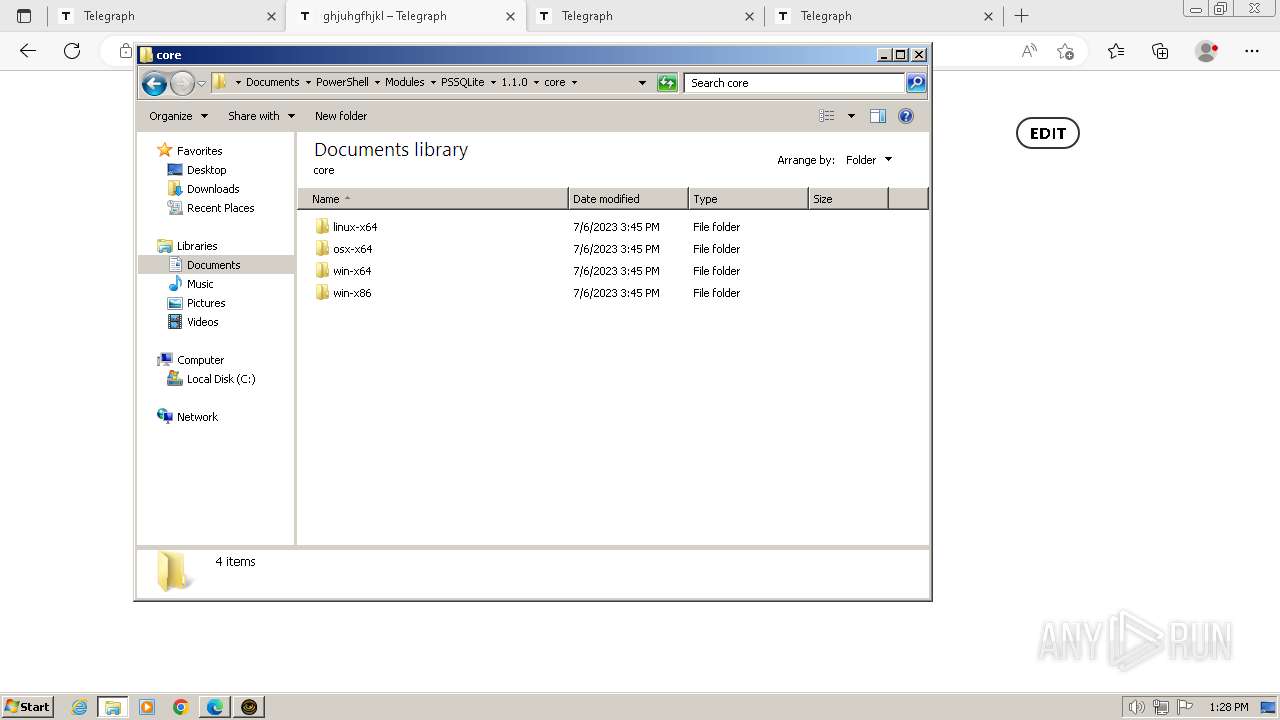Open Edge settings and more menu
Image resolution: width=1280 pixels, height=720 pixels.
[1252, 51]
